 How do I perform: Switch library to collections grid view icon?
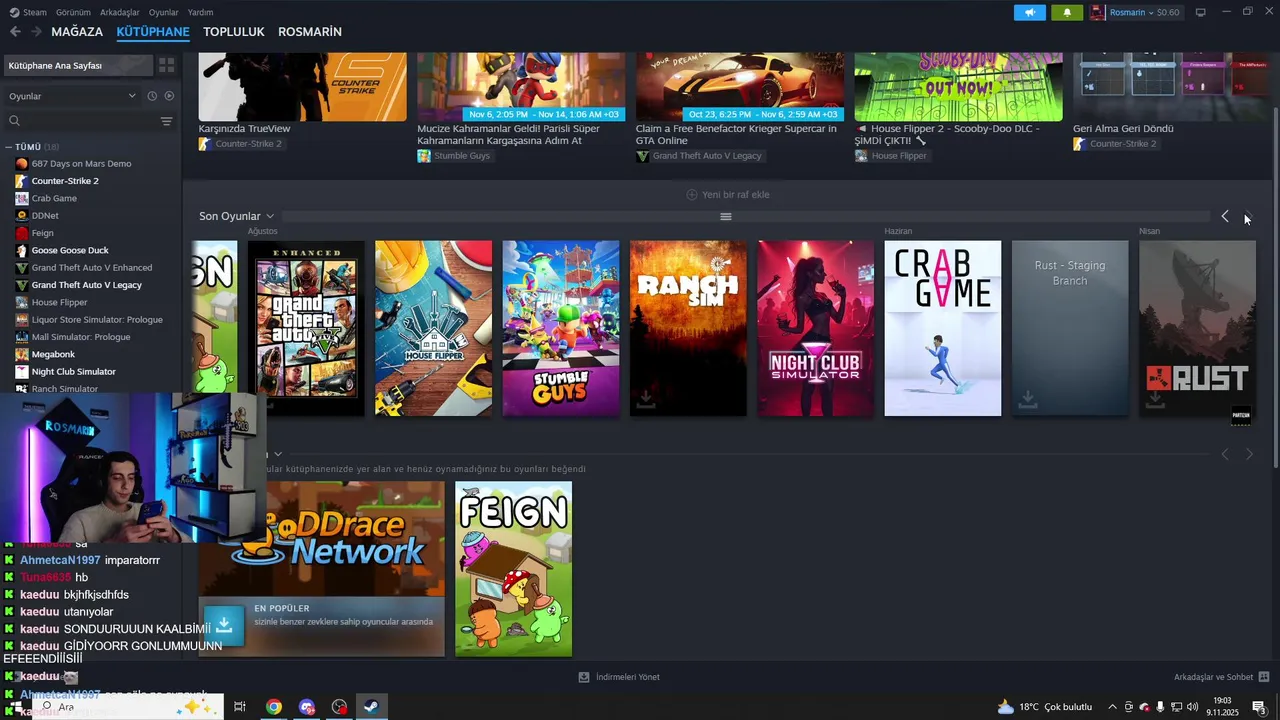click(x=166, y=65)
